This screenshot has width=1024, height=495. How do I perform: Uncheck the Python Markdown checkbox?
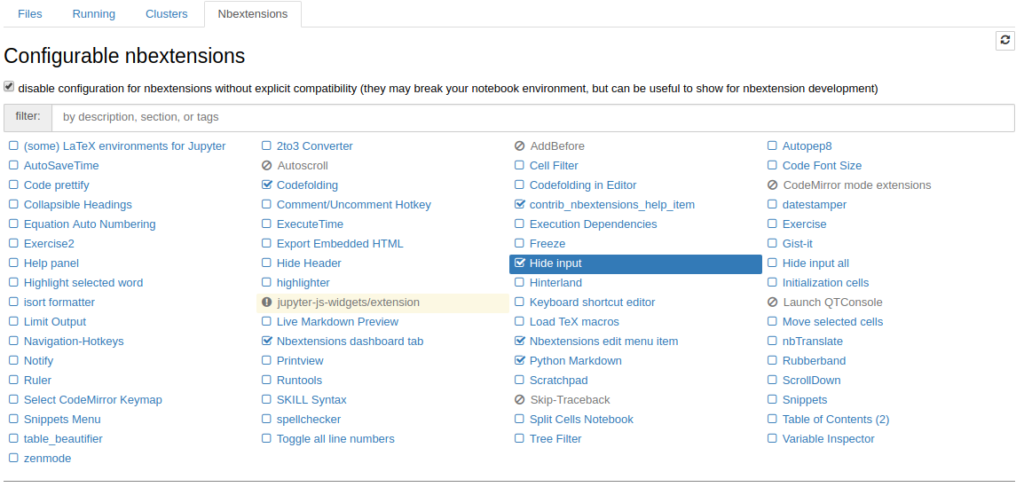520,360
